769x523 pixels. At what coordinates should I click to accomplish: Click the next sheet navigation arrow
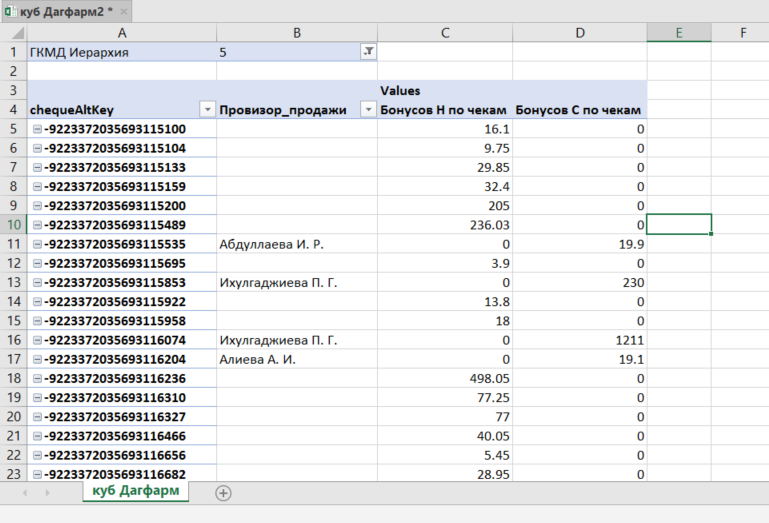pyautogui.click(x=46, y=493)
